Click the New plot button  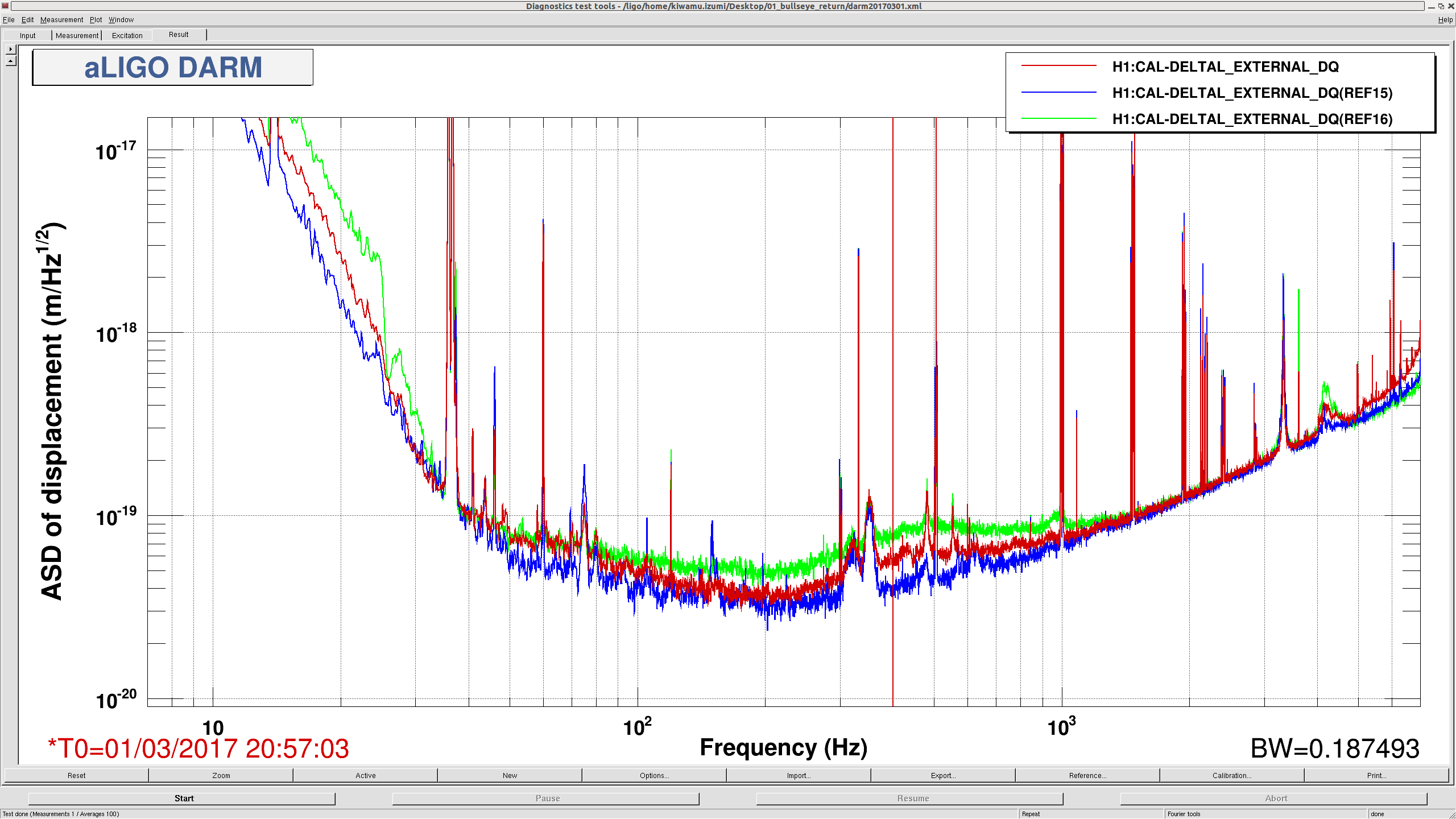pos(510,775)
